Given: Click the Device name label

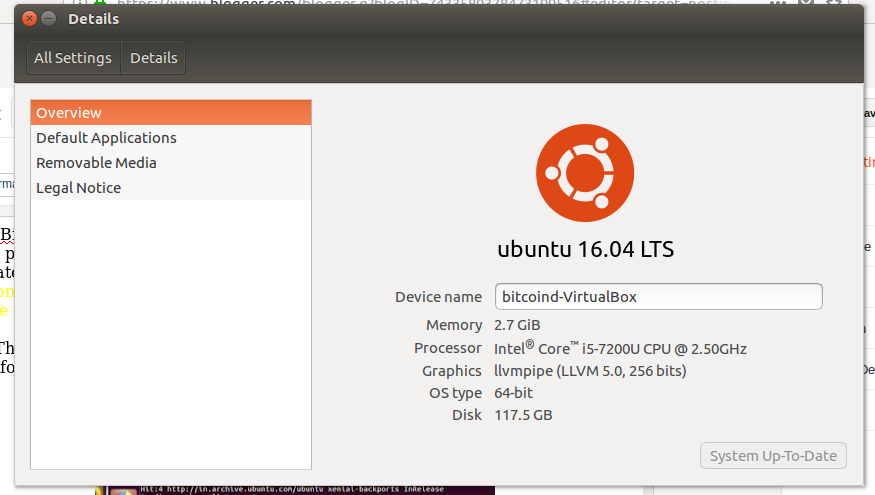Looking at the screenshot, I should coord(438,297).
